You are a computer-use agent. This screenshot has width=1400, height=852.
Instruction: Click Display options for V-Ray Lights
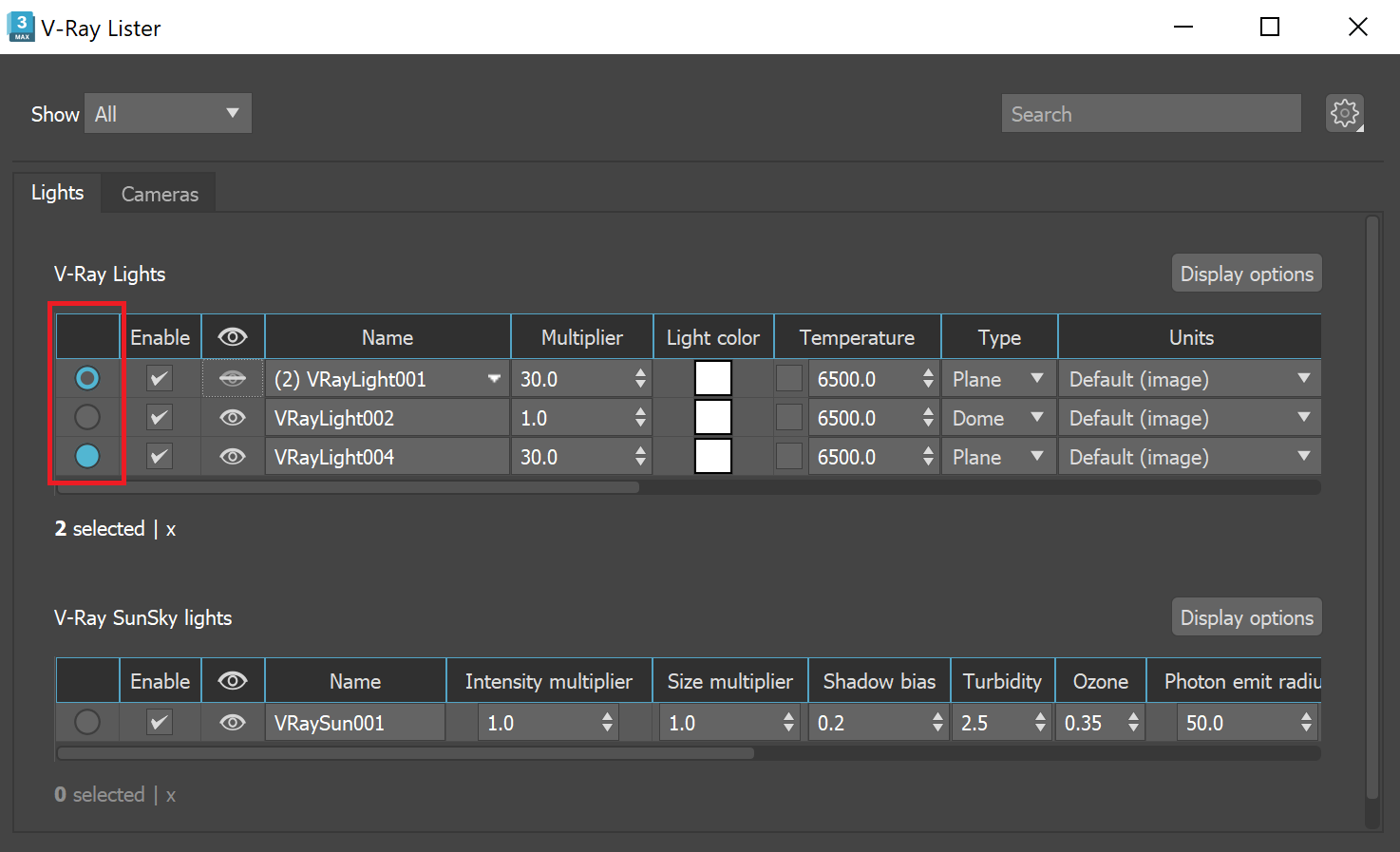click(x=1246, y=274)
